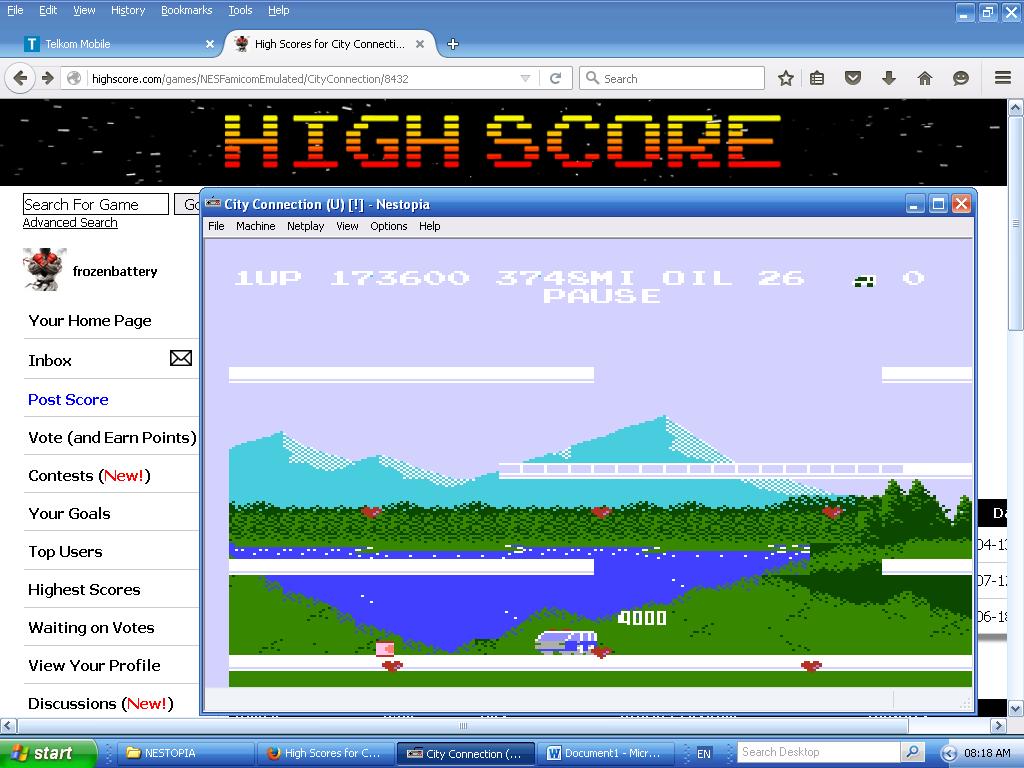Go to Firefox Home icon

coord(925,78)
